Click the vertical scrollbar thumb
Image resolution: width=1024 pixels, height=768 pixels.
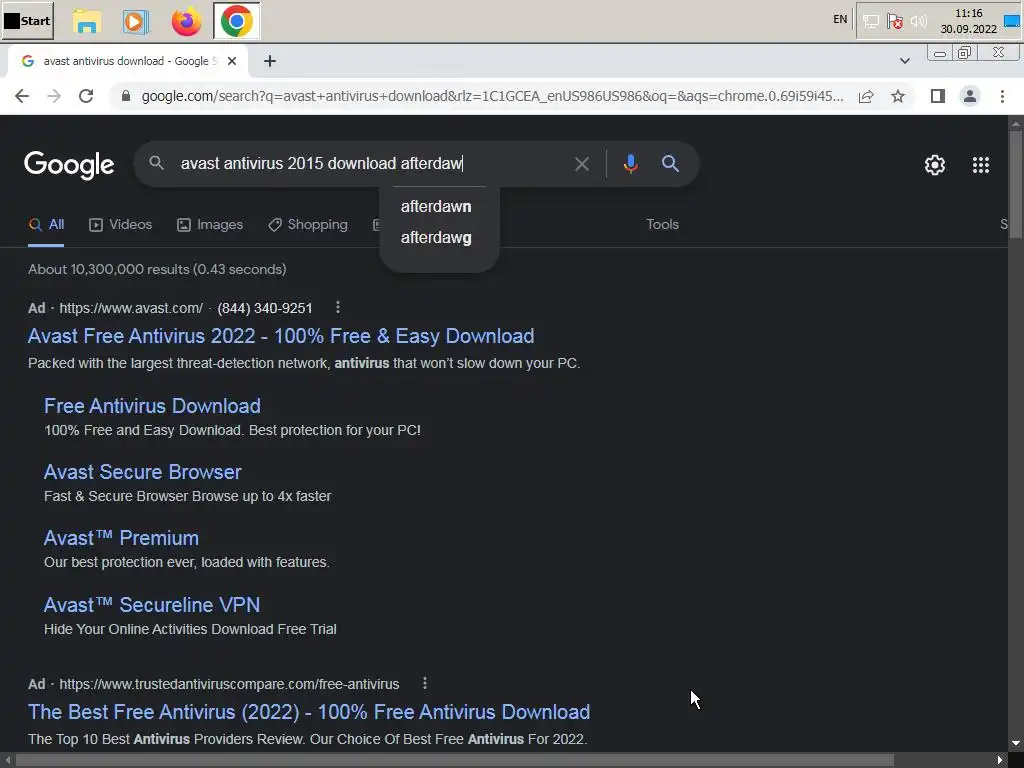click(x=1016, y=184)
